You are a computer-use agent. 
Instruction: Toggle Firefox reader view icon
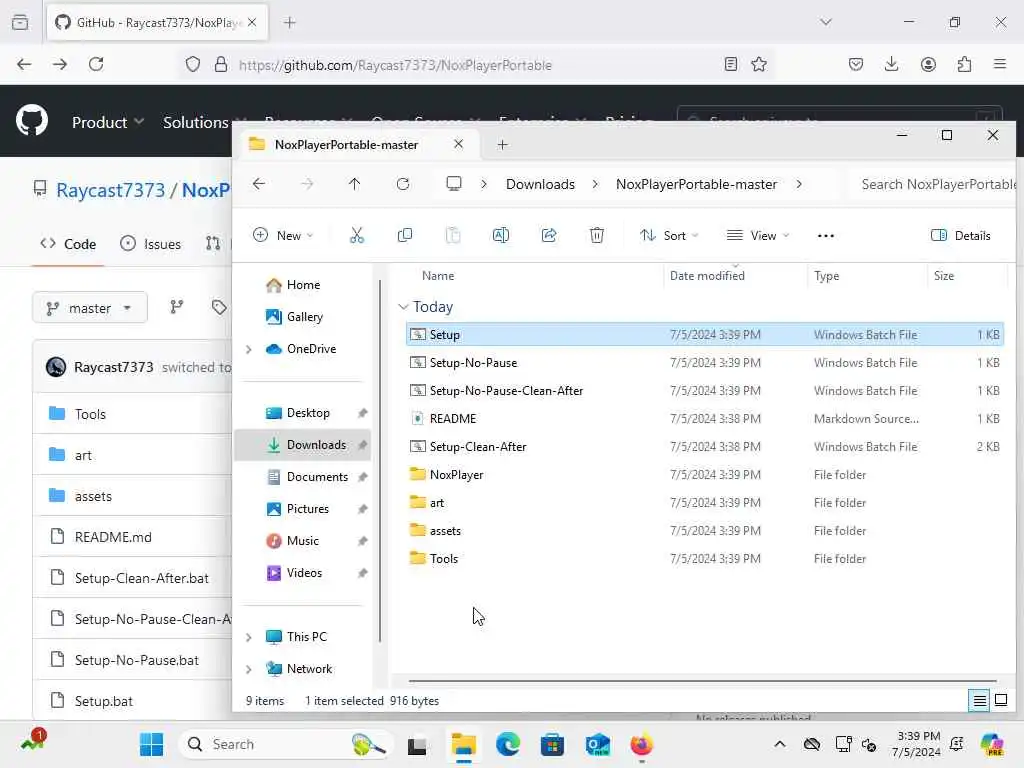(731, 64)
